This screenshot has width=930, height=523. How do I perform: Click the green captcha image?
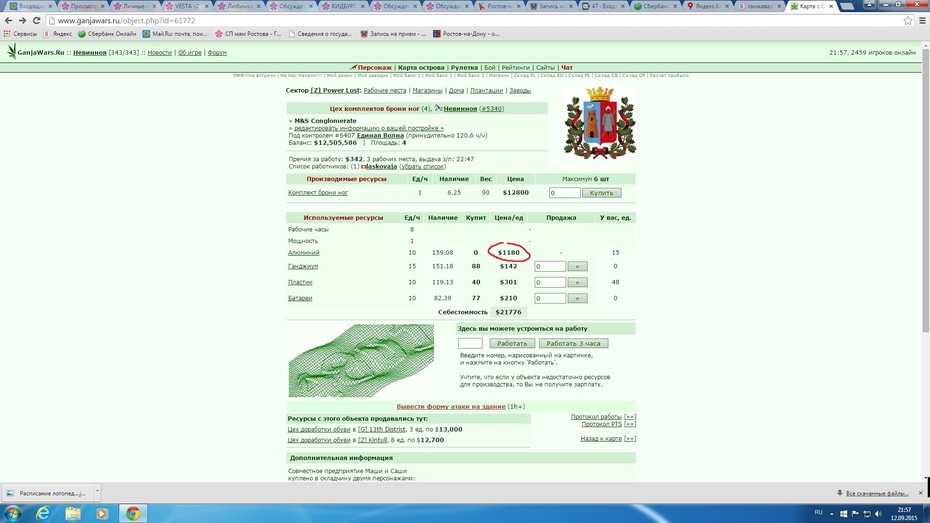click(361, 361)
